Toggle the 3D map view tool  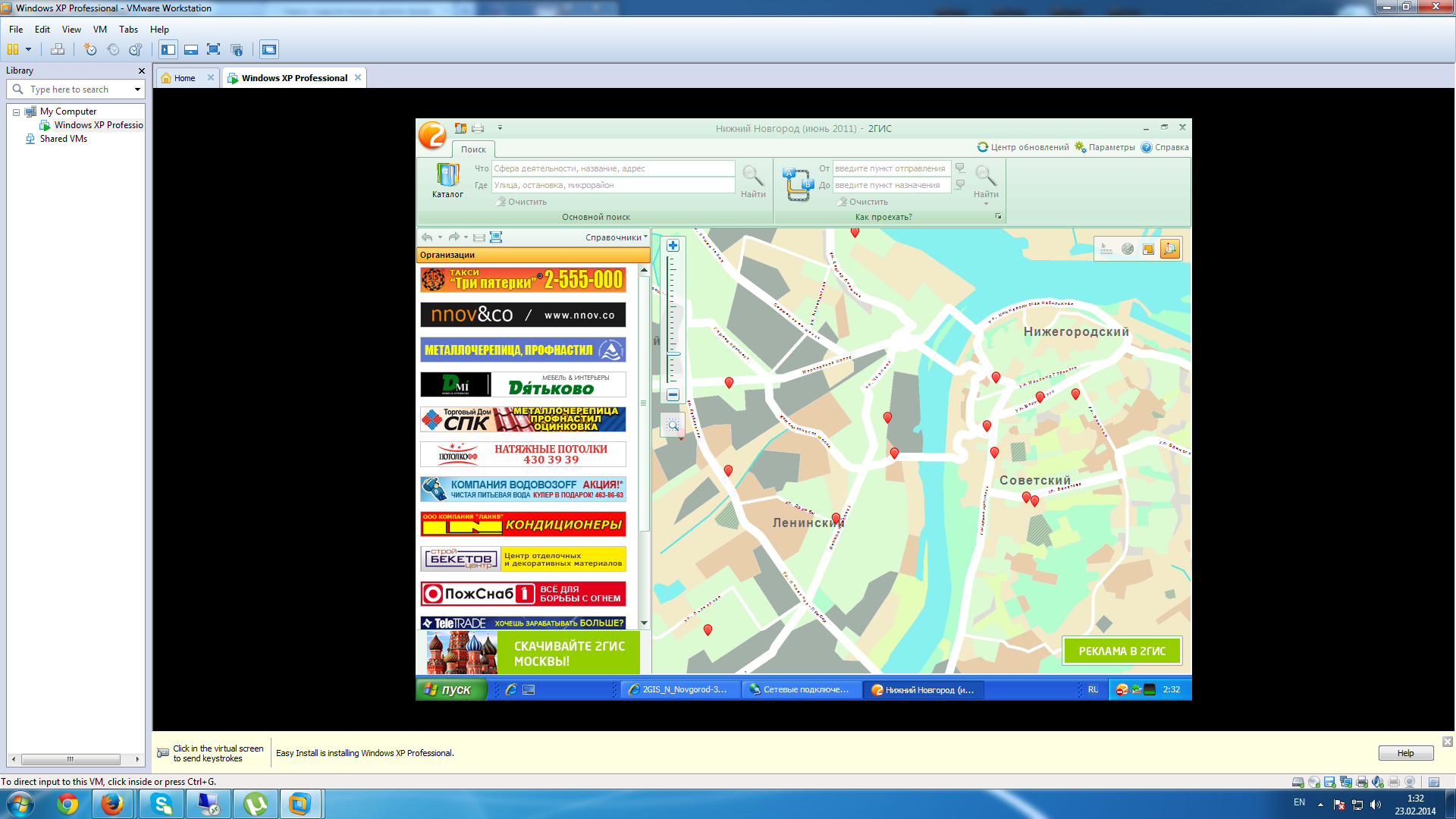(x=1170, y=249)
